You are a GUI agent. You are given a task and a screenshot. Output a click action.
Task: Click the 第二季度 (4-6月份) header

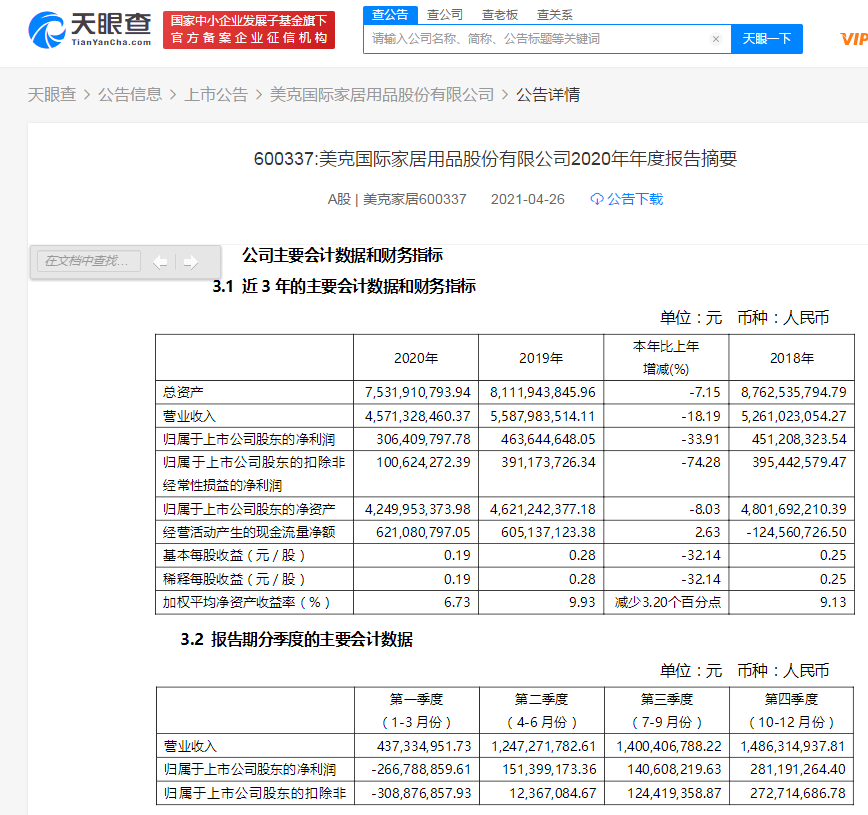pyautogui.click(x=541, y=711)
